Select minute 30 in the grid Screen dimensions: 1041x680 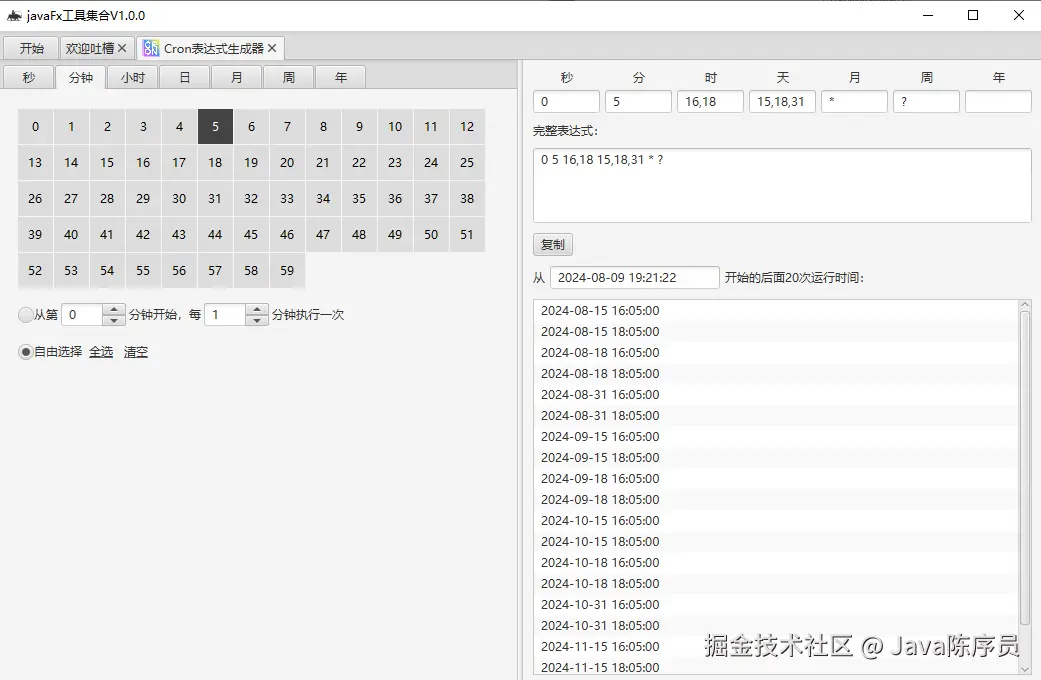179,199
